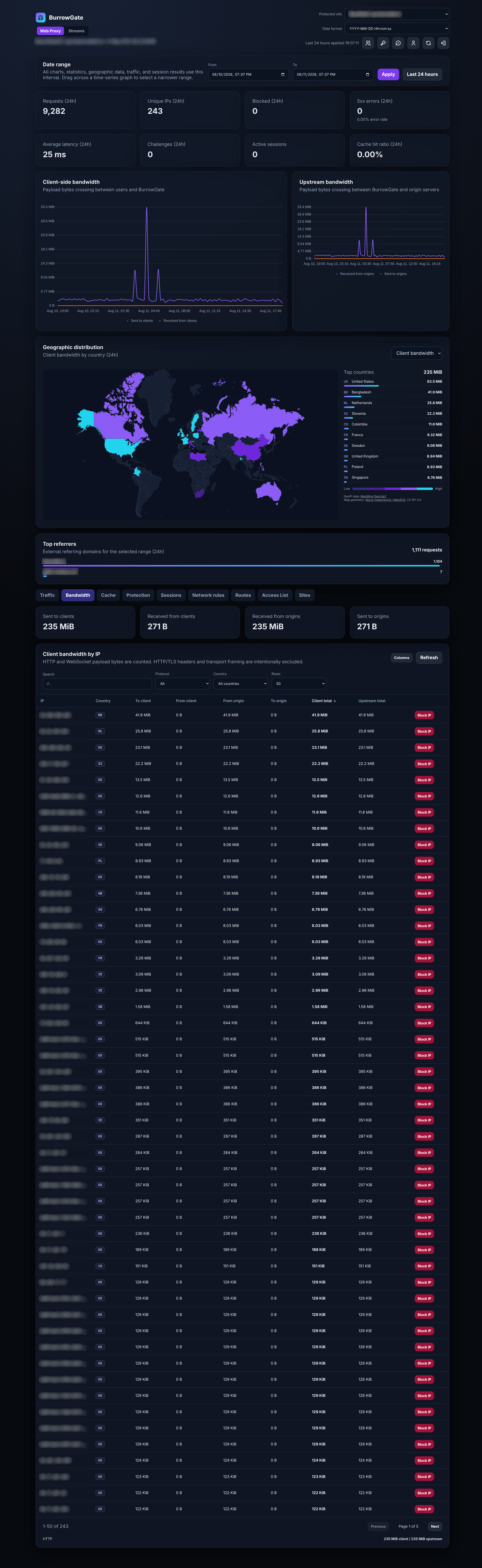Click the sort arrow on Client total column
The height and width of the screenshot is (1568, 482).
point(335,701)
